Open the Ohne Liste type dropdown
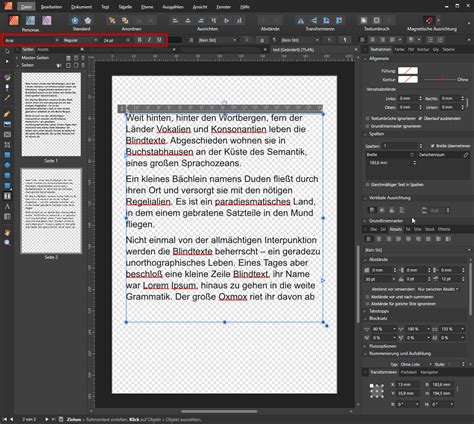 tap(416, 364)
